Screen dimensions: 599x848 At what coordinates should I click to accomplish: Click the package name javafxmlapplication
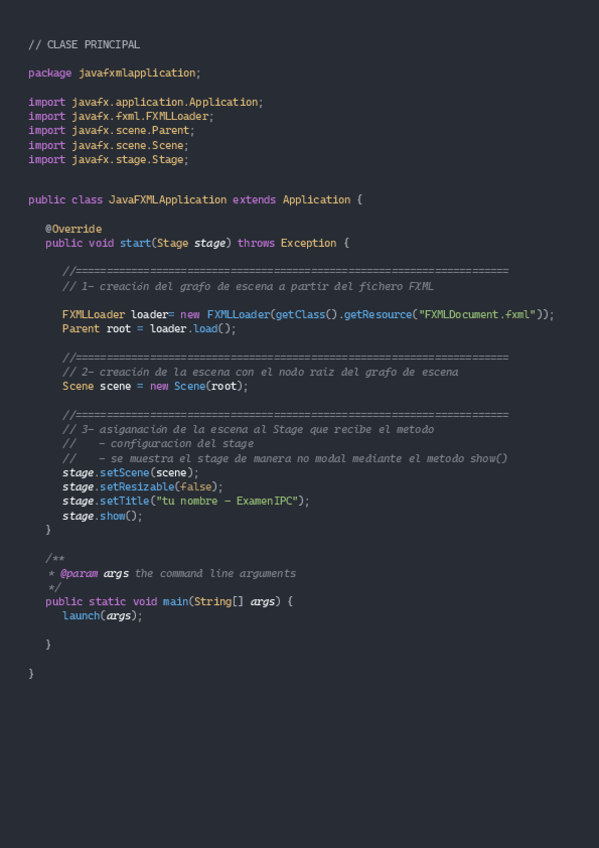point(137,73)
